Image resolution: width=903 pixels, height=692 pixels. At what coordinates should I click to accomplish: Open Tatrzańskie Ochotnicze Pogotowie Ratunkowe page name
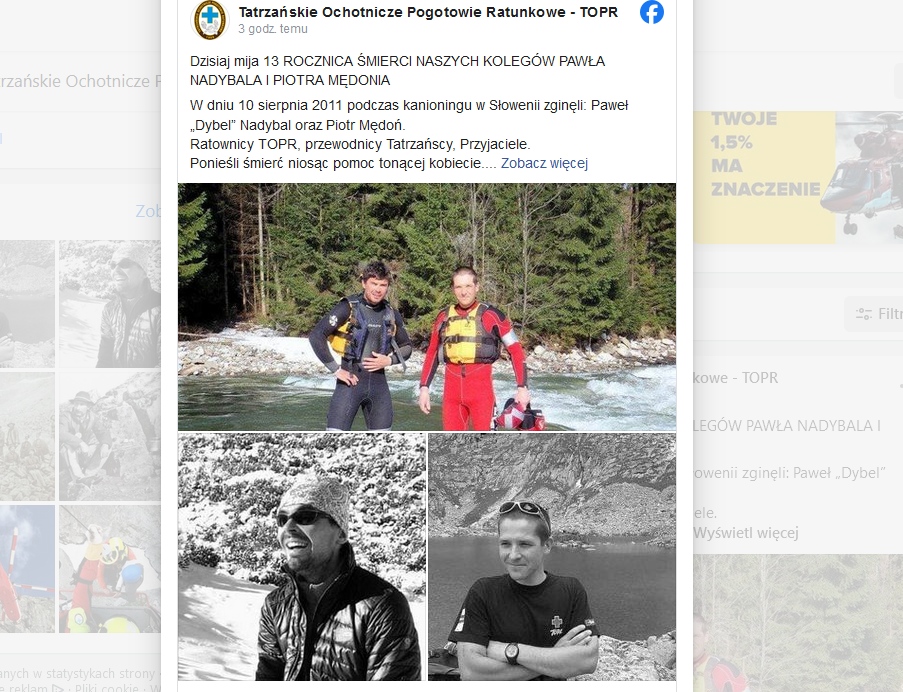tap(428, 12)
